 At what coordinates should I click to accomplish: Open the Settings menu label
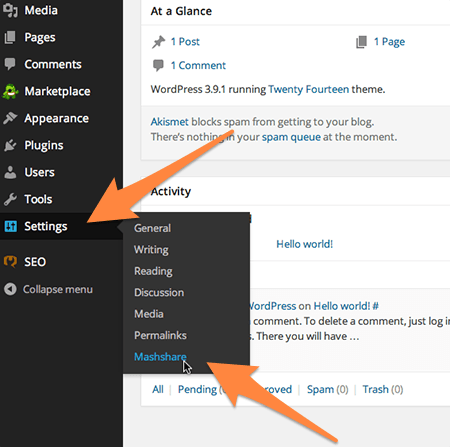[46, 227]
